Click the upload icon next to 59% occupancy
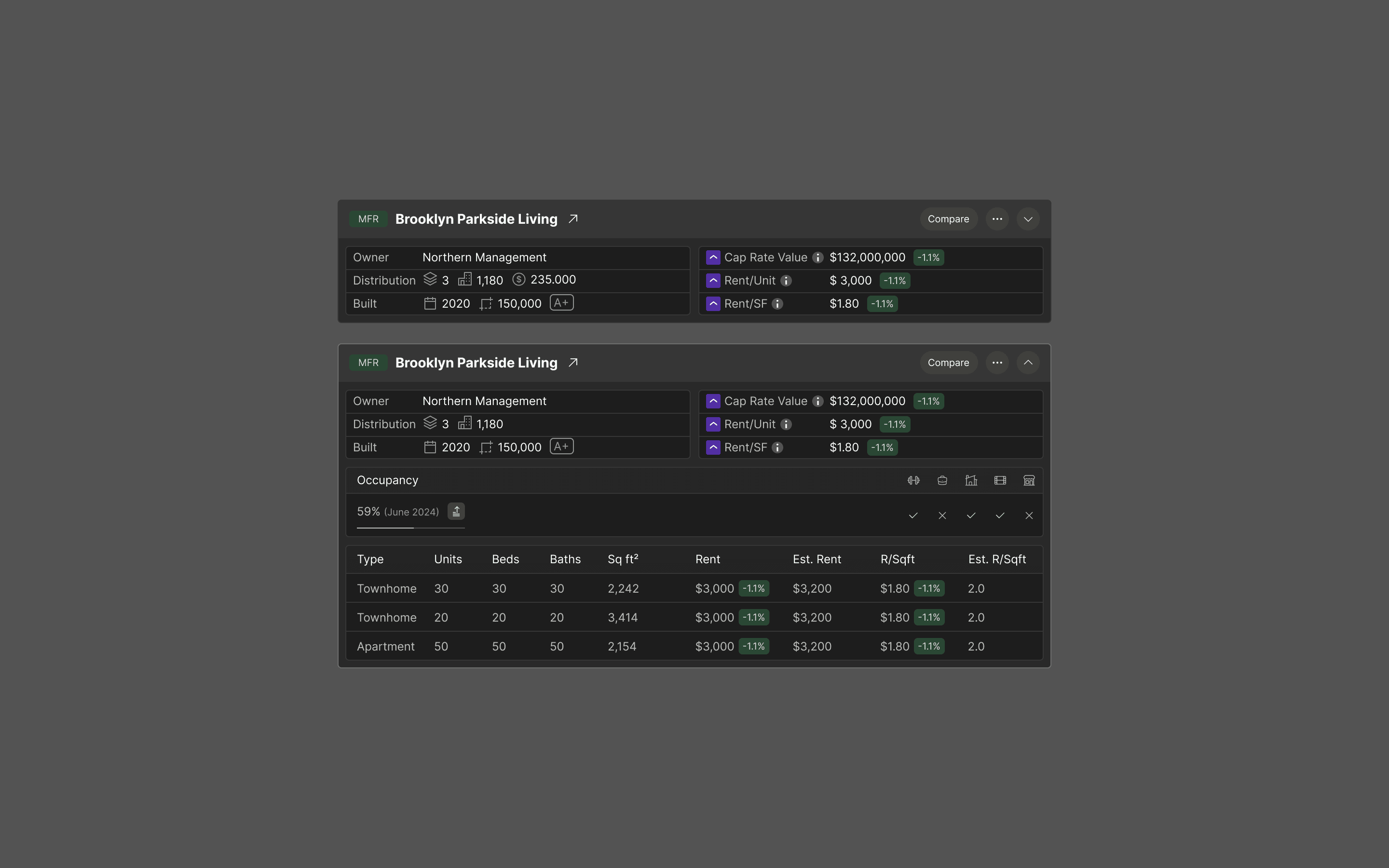This screenshot has height=868, width=1389. [x=456, y=512]
